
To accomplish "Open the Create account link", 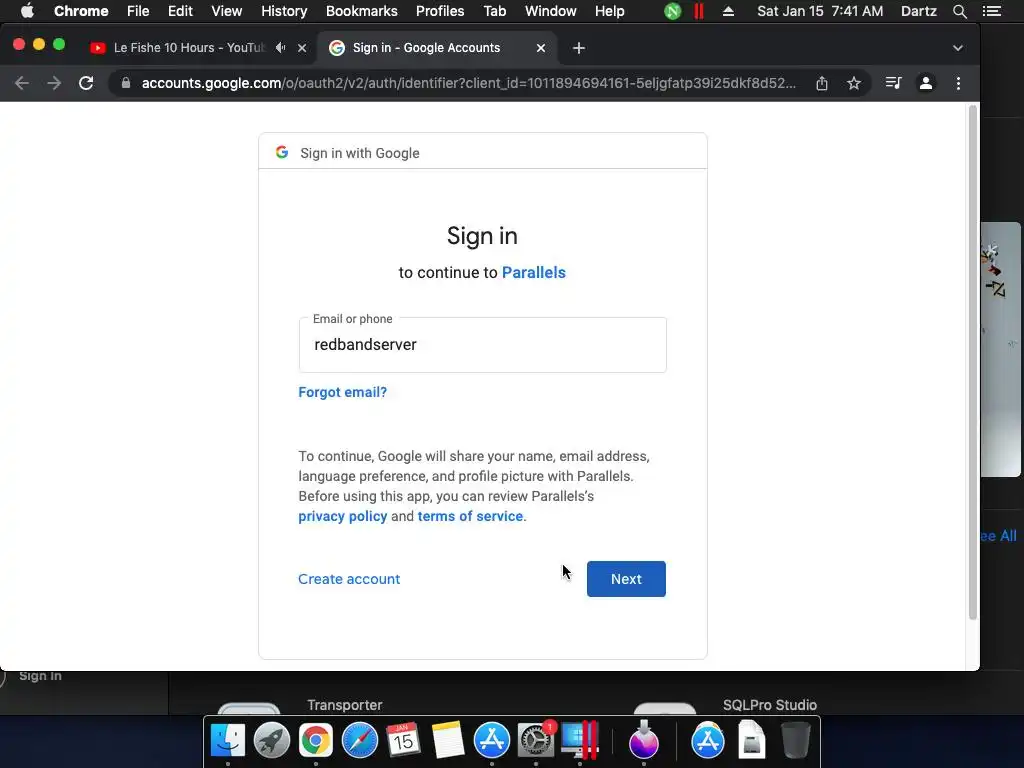I will tap(349, 579).
